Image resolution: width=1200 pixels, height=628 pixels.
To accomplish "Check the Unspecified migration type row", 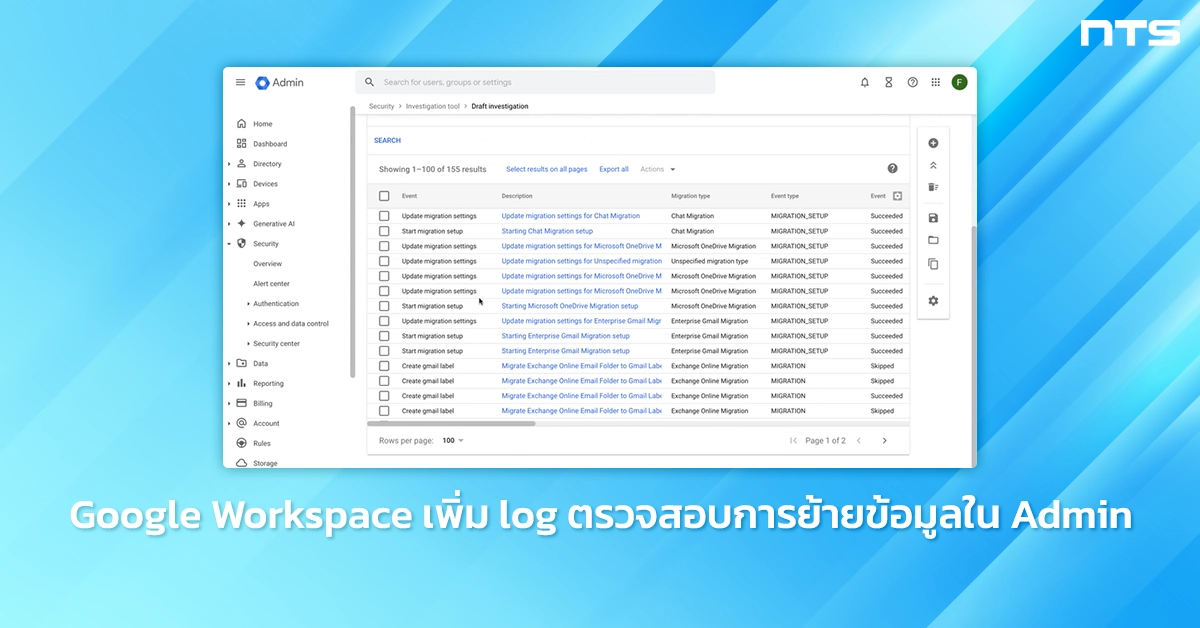I will click(x=384, y=261).
